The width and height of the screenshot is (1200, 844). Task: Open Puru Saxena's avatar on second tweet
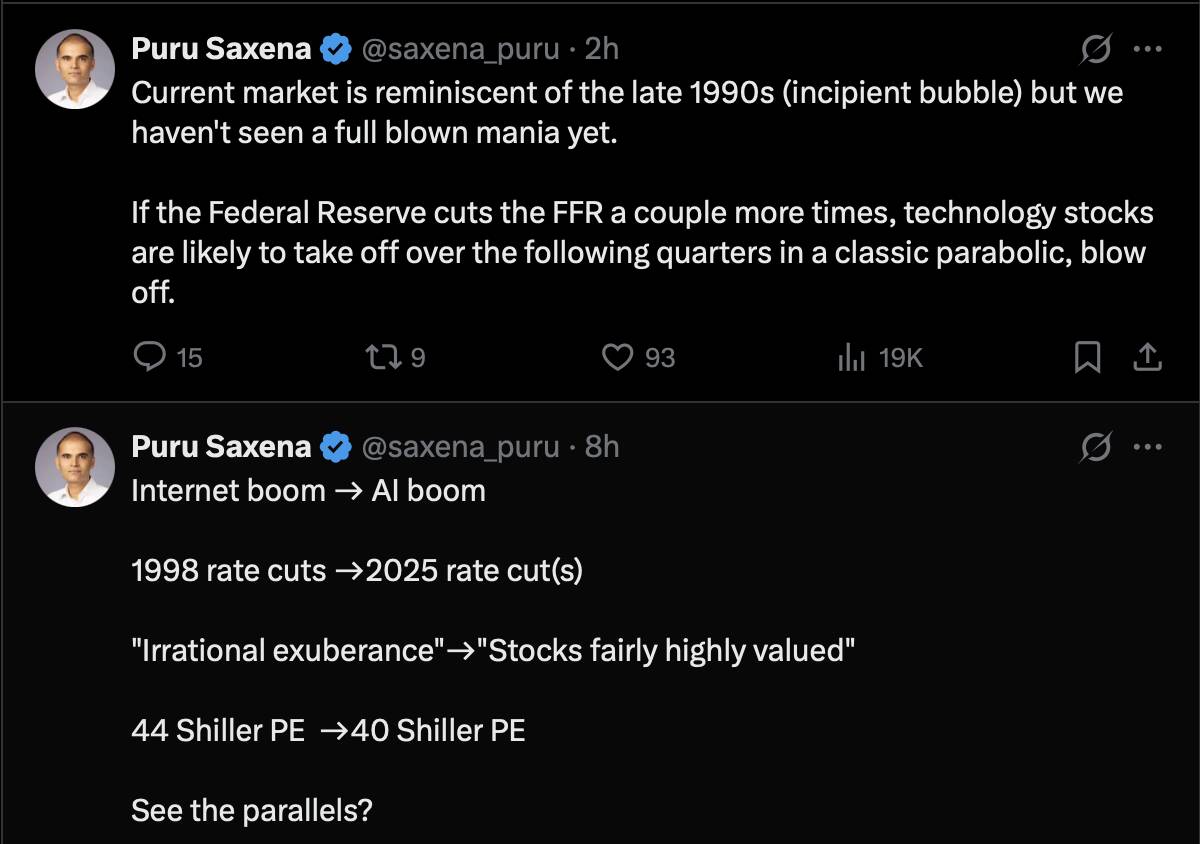click(75, 466)
